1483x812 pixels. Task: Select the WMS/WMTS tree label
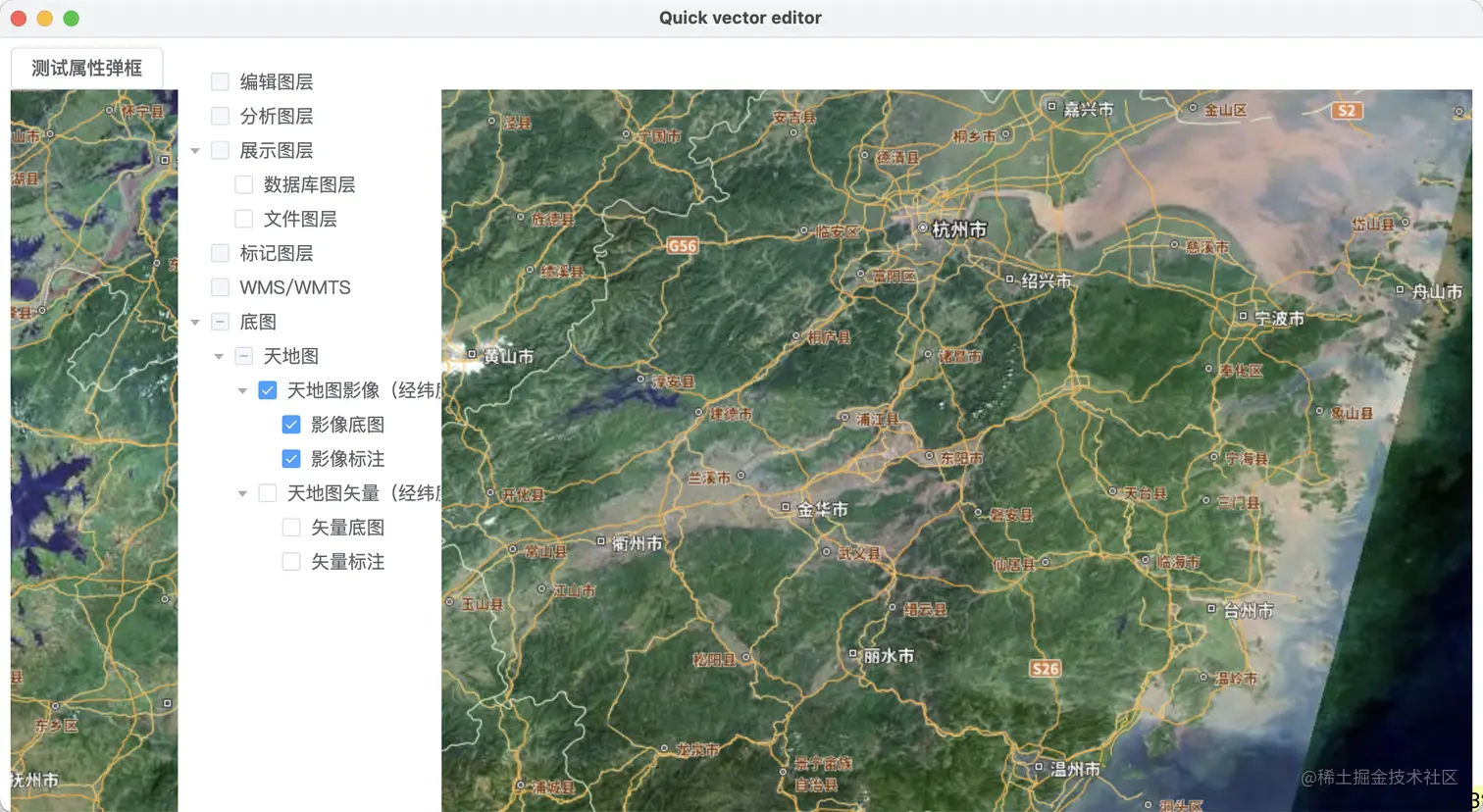(295, 287)
